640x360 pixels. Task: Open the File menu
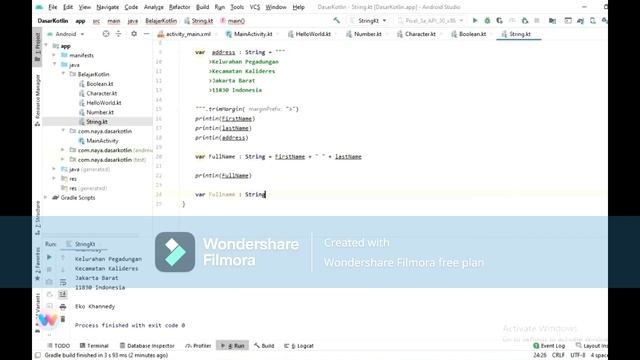[53, 7]
